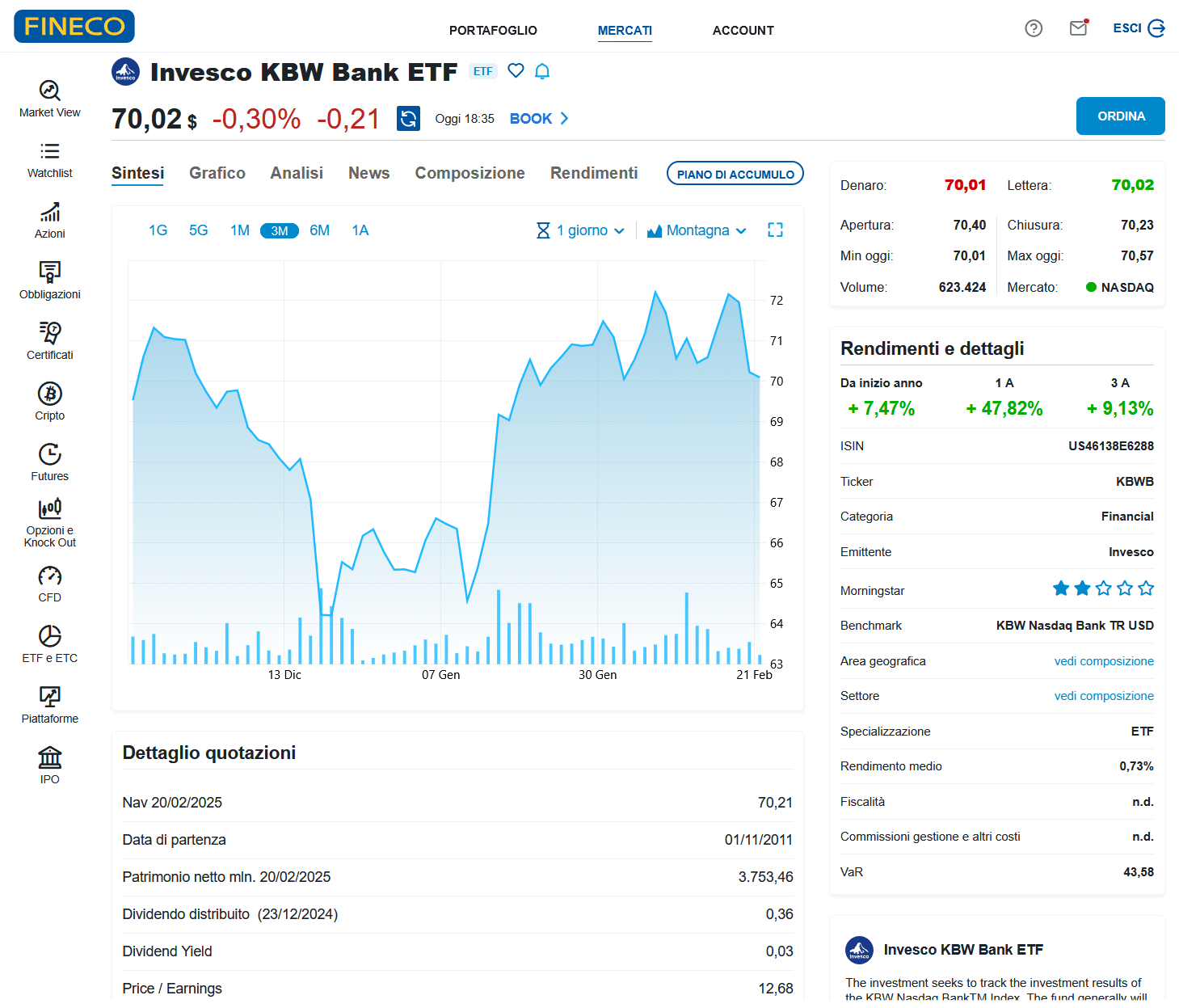This screenshot has width=1179, height=1008.
Task: Open the PORTAFOGLIO menu
Action: point(493,30)
